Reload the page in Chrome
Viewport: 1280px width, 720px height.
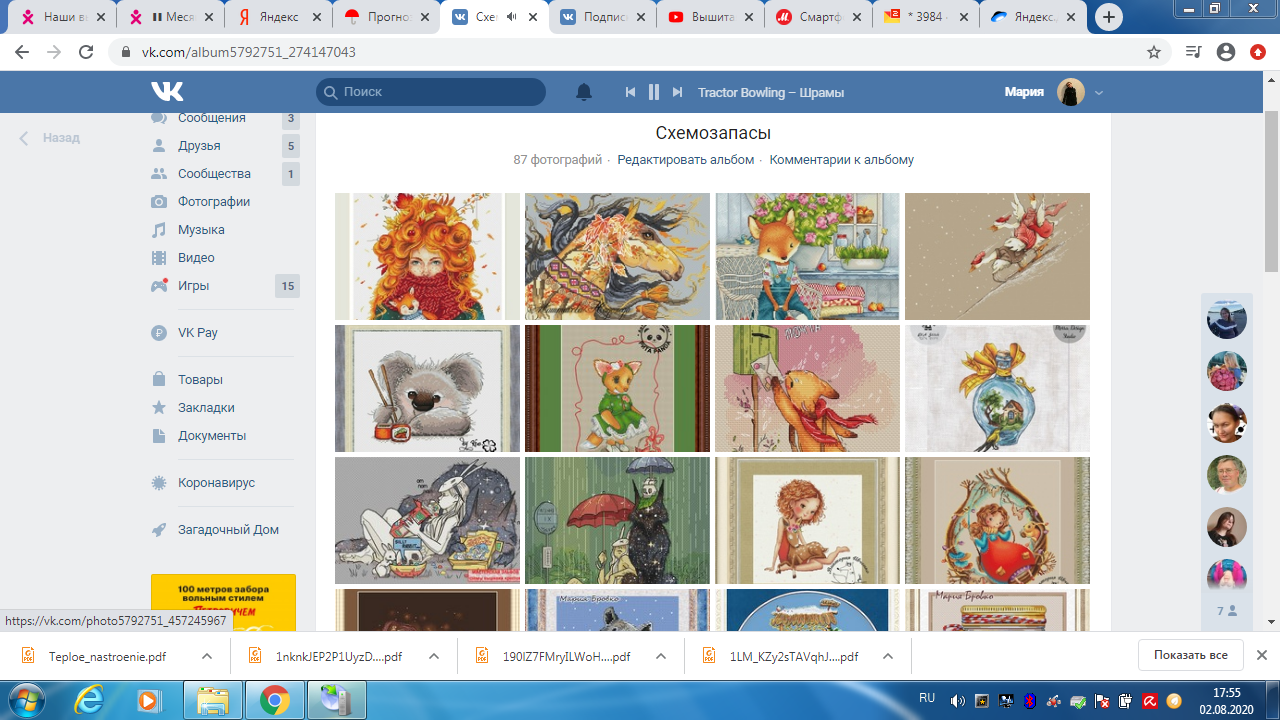[86, 52]
